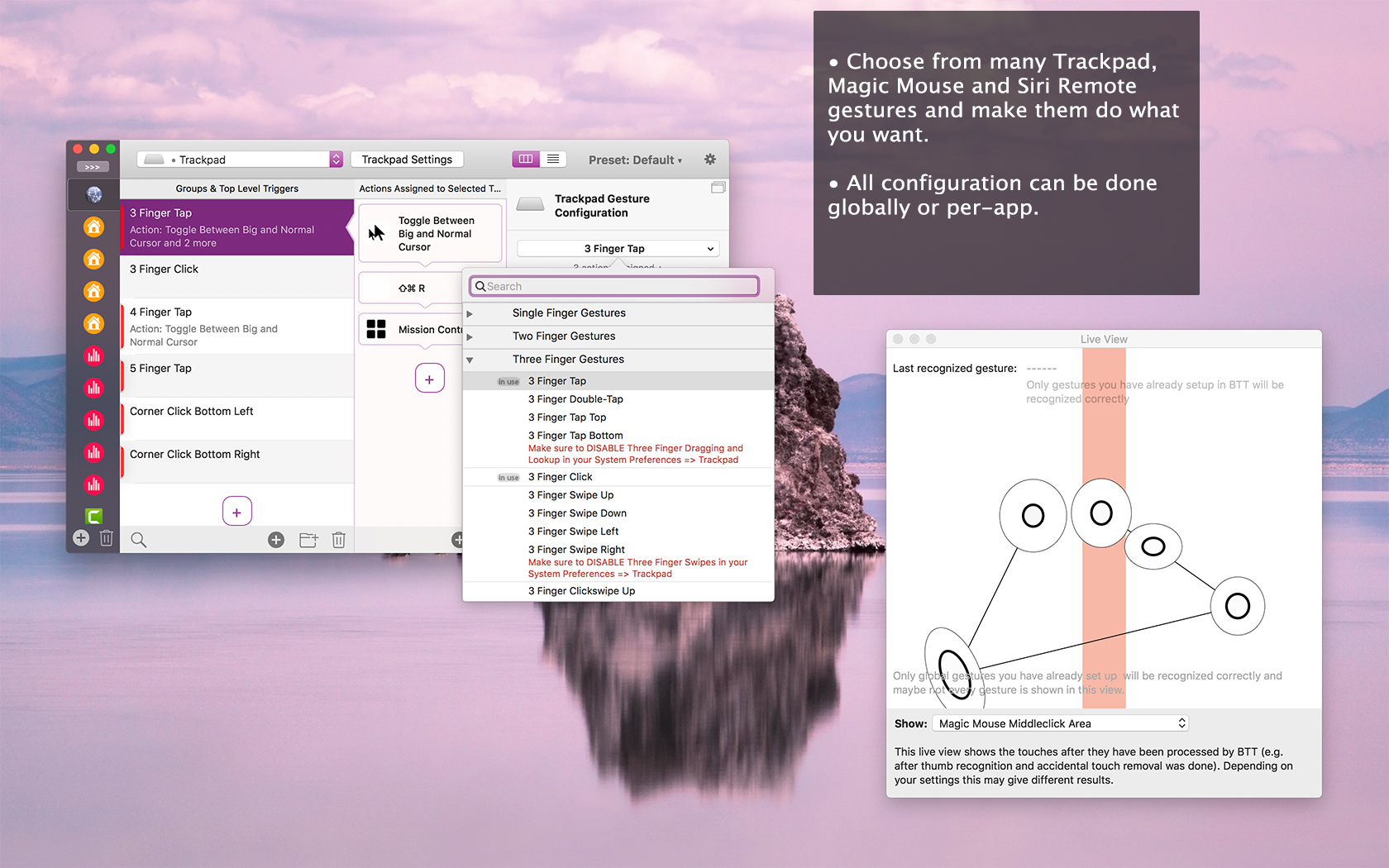Expand the Two Finger Gestures group
This screenshot has width=1389, height=868.
click(x=470, y=336)
